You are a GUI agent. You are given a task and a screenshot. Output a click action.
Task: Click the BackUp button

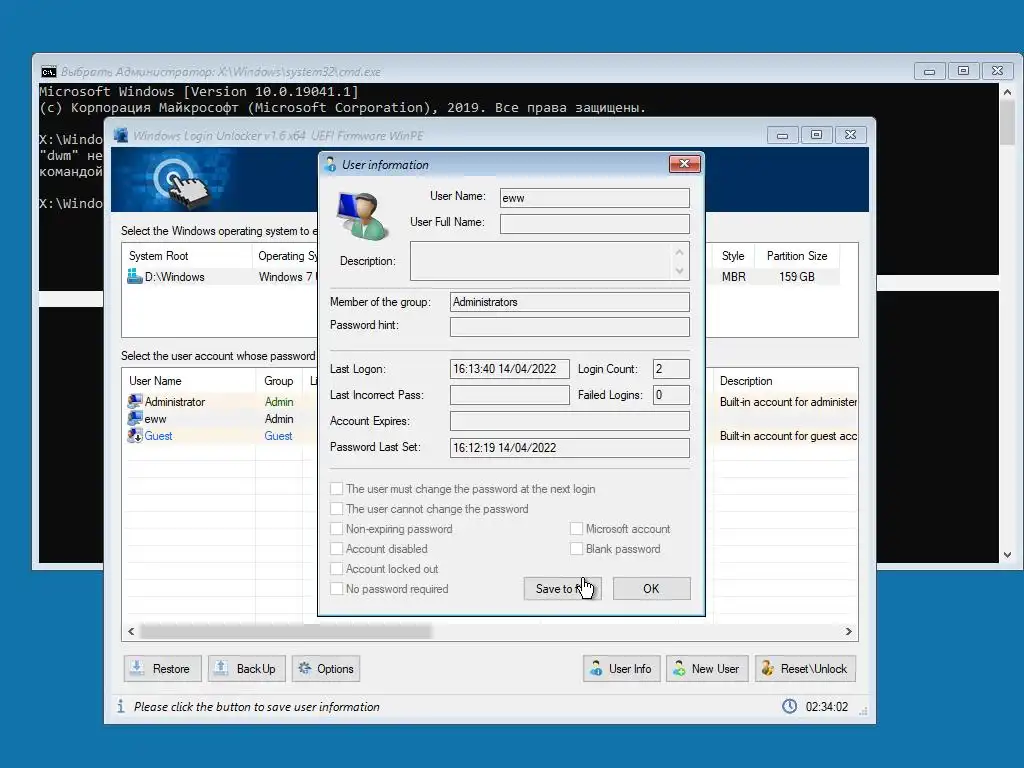[246, 669]
